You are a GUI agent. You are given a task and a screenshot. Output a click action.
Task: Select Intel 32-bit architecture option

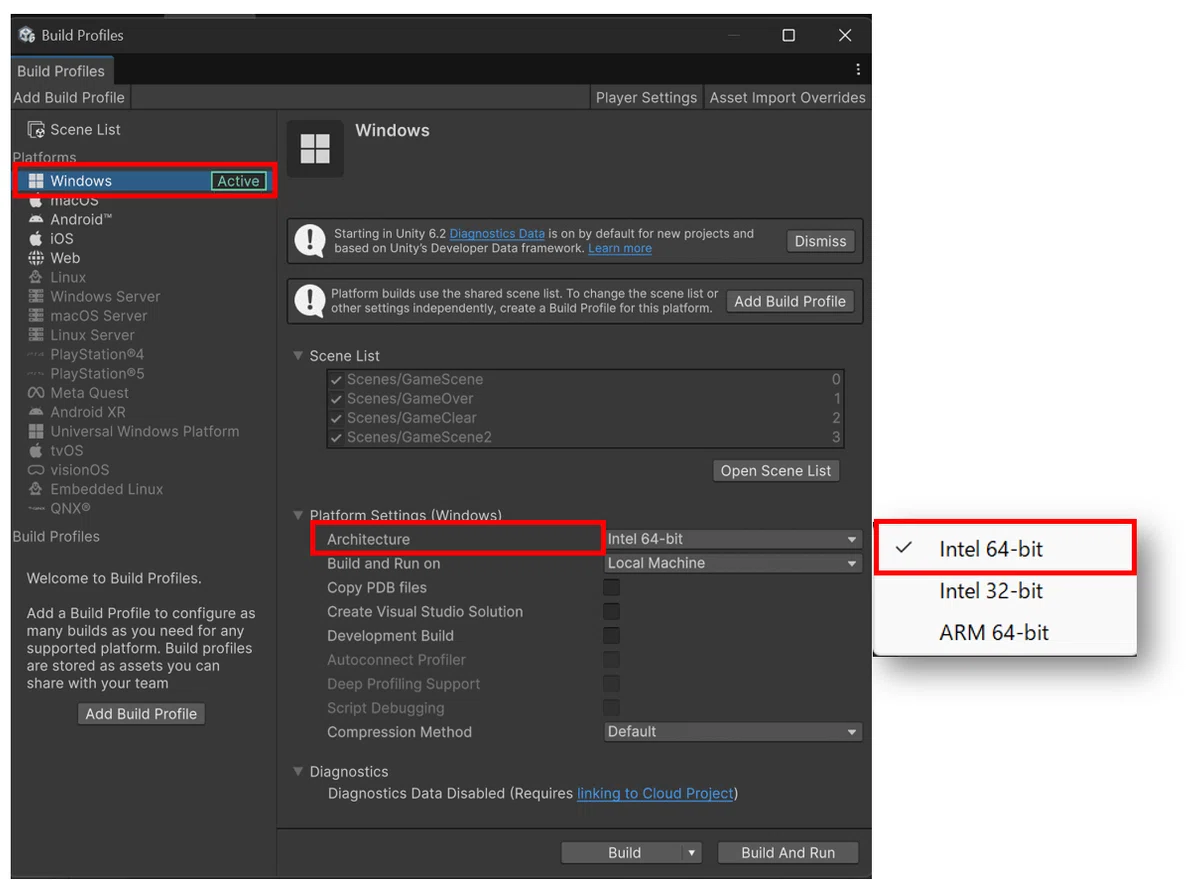point(1006,590)
